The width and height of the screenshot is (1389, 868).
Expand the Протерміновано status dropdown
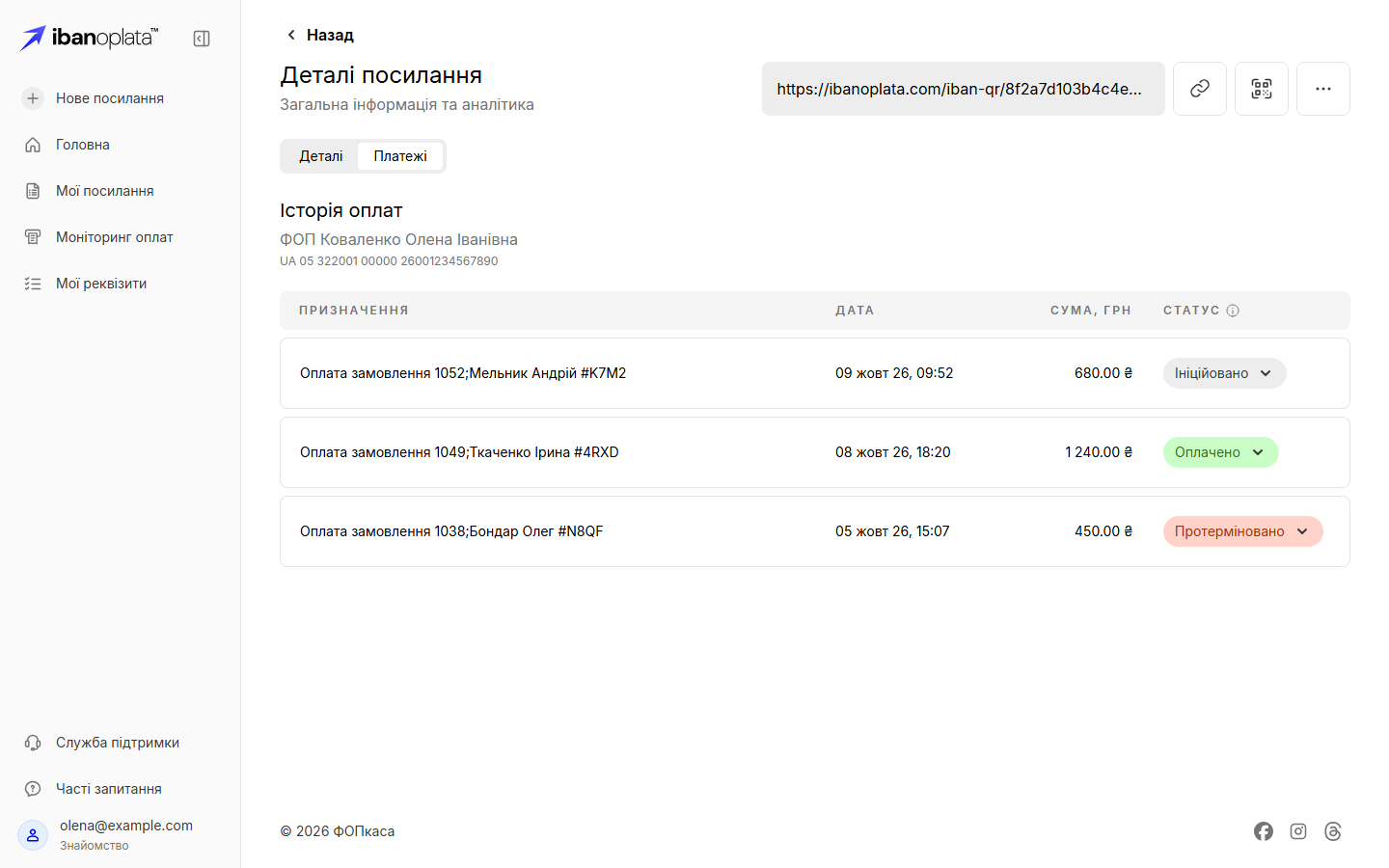[1243, 531]
